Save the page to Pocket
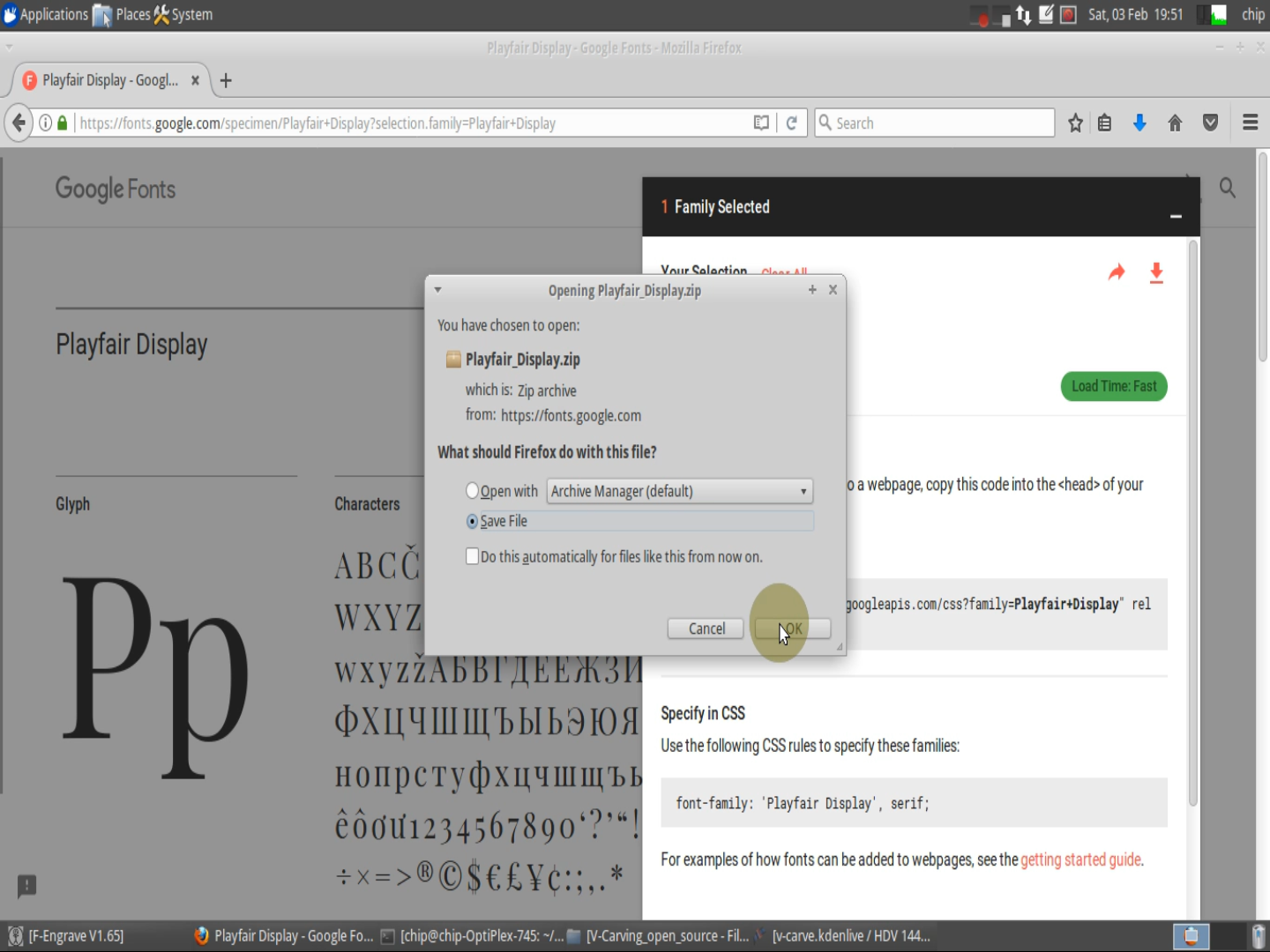The width and height of the screenshot is (1270, 952). (x=1210, y=123)
